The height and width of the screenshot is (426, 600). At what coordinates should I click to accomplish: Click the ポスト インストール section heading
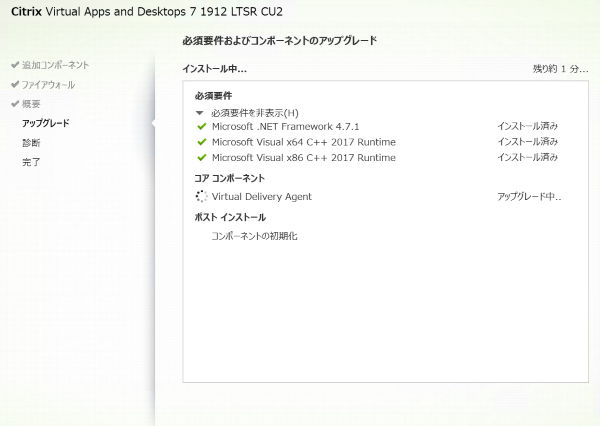pos(230,217)
